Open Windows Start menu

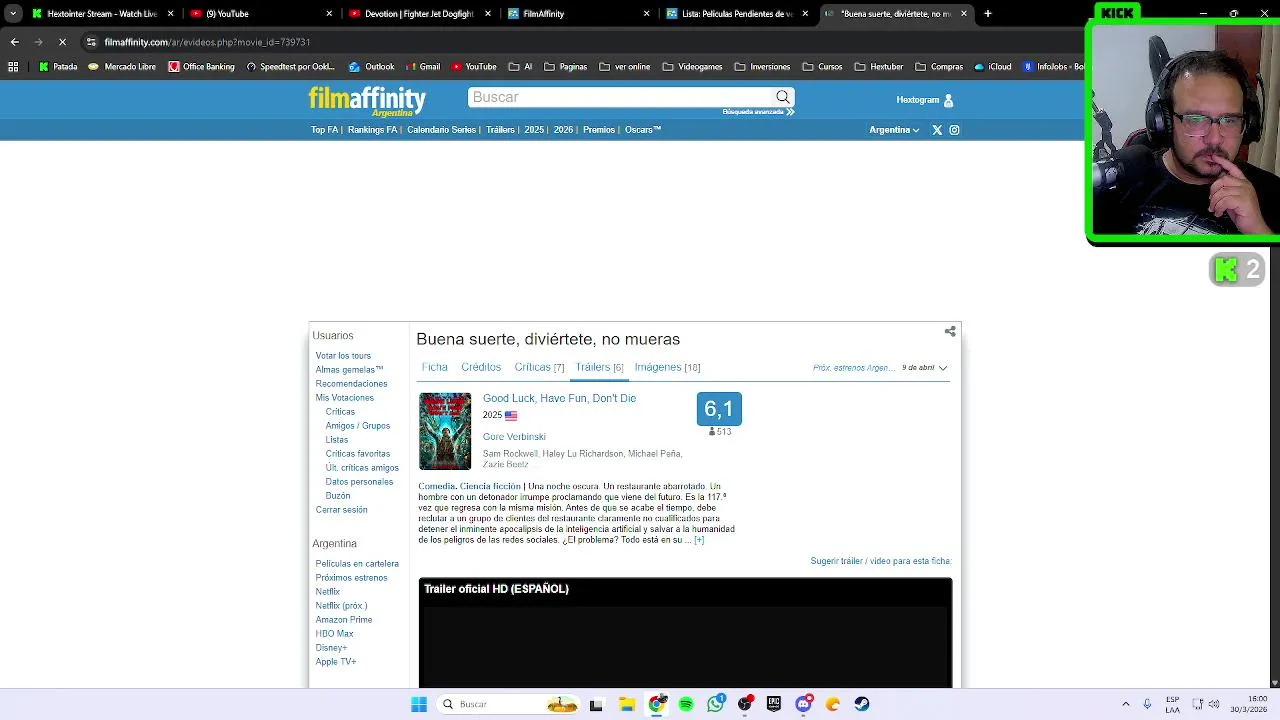coord(419,704)
